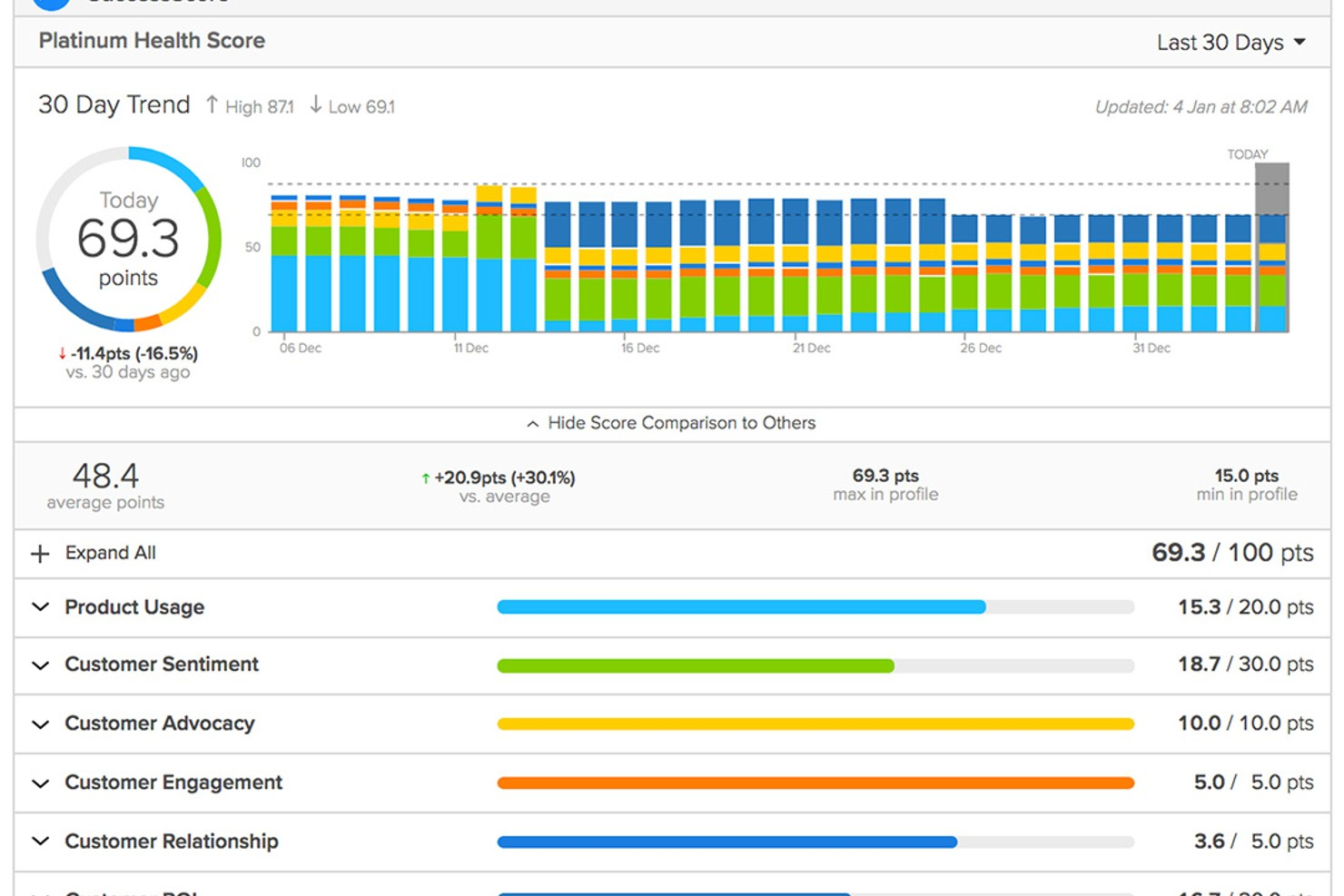Expand the Customer Engagement section
Screen dimensions: 1344x896
pyautogui.click(x=38, y=783)
